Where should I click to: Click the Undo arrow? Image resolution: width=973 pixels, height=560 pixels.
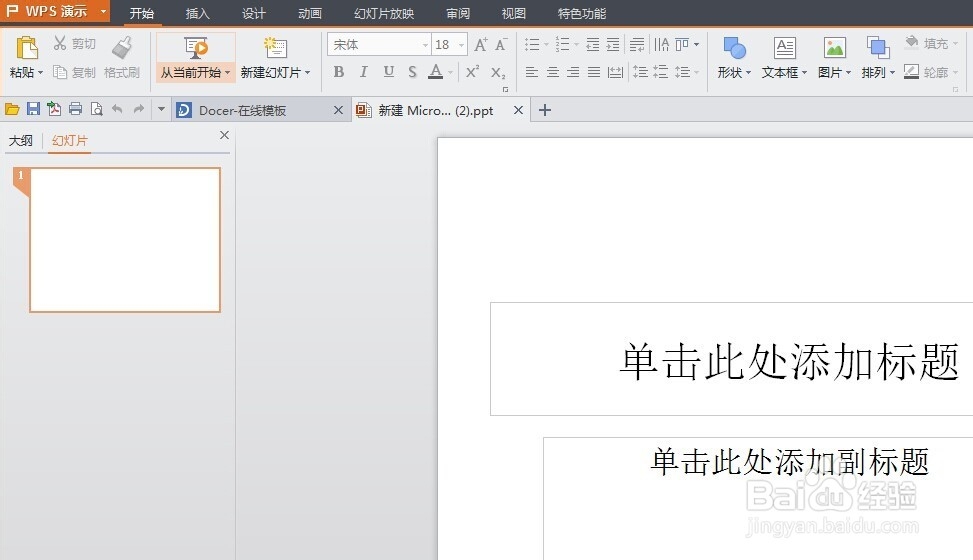[117, 109]
